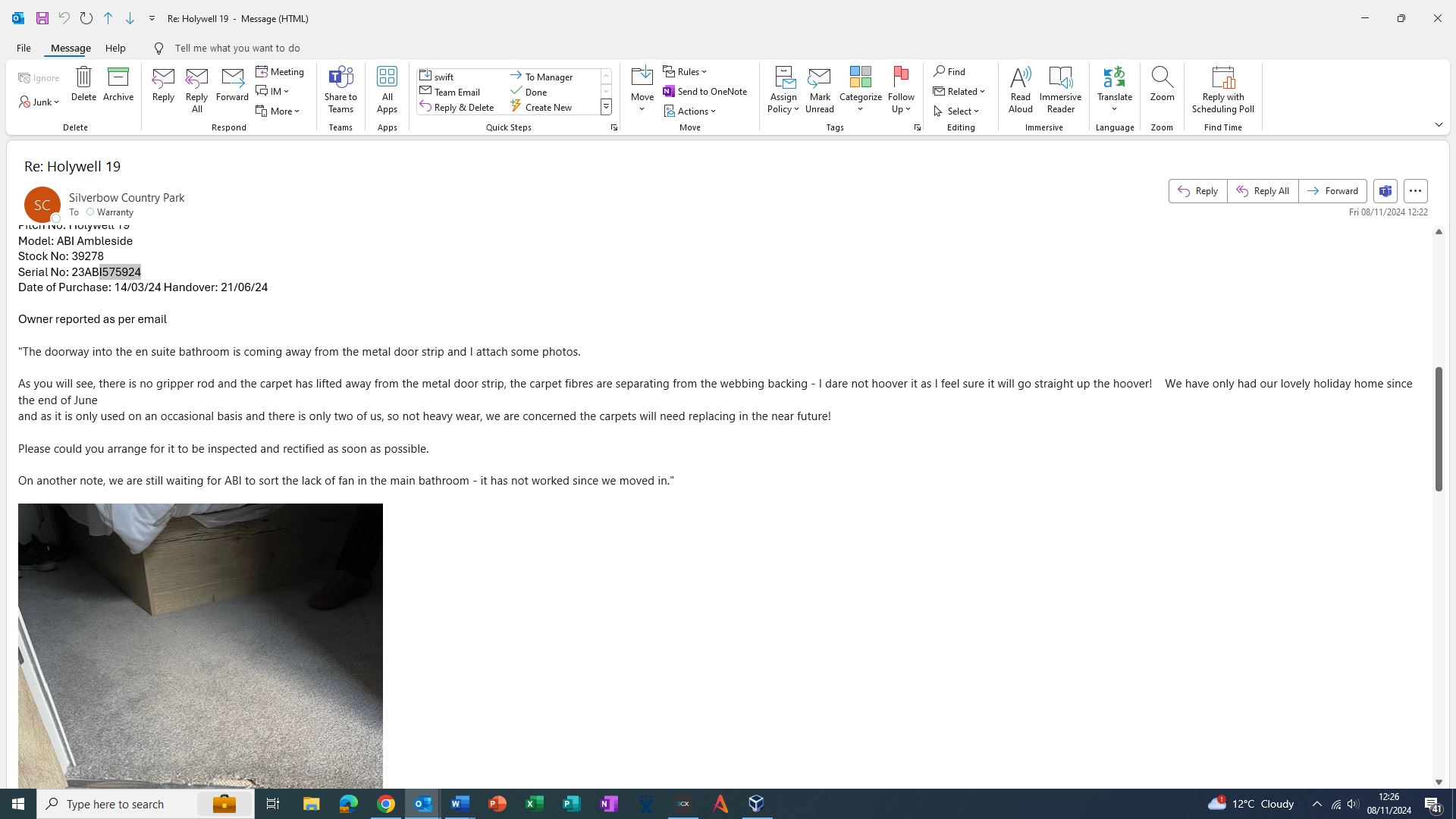Click the Delete trash icon
Image resolution: width=1456 pixels, height=819 pixels.
click(x=83, y=77)
